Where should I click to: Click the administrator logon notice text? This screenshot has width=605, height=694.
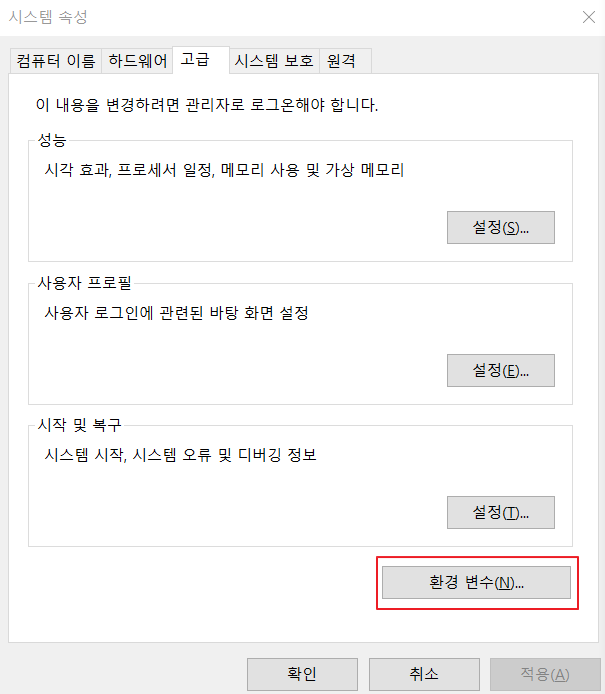[x=207, y=105]
